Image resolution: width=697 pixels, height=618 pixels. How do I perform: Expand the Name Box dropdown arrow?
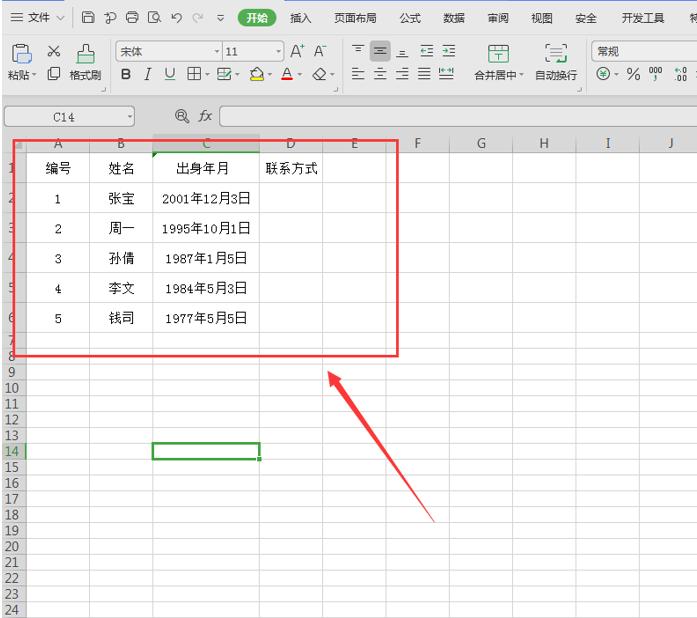[x=130, y=117]
